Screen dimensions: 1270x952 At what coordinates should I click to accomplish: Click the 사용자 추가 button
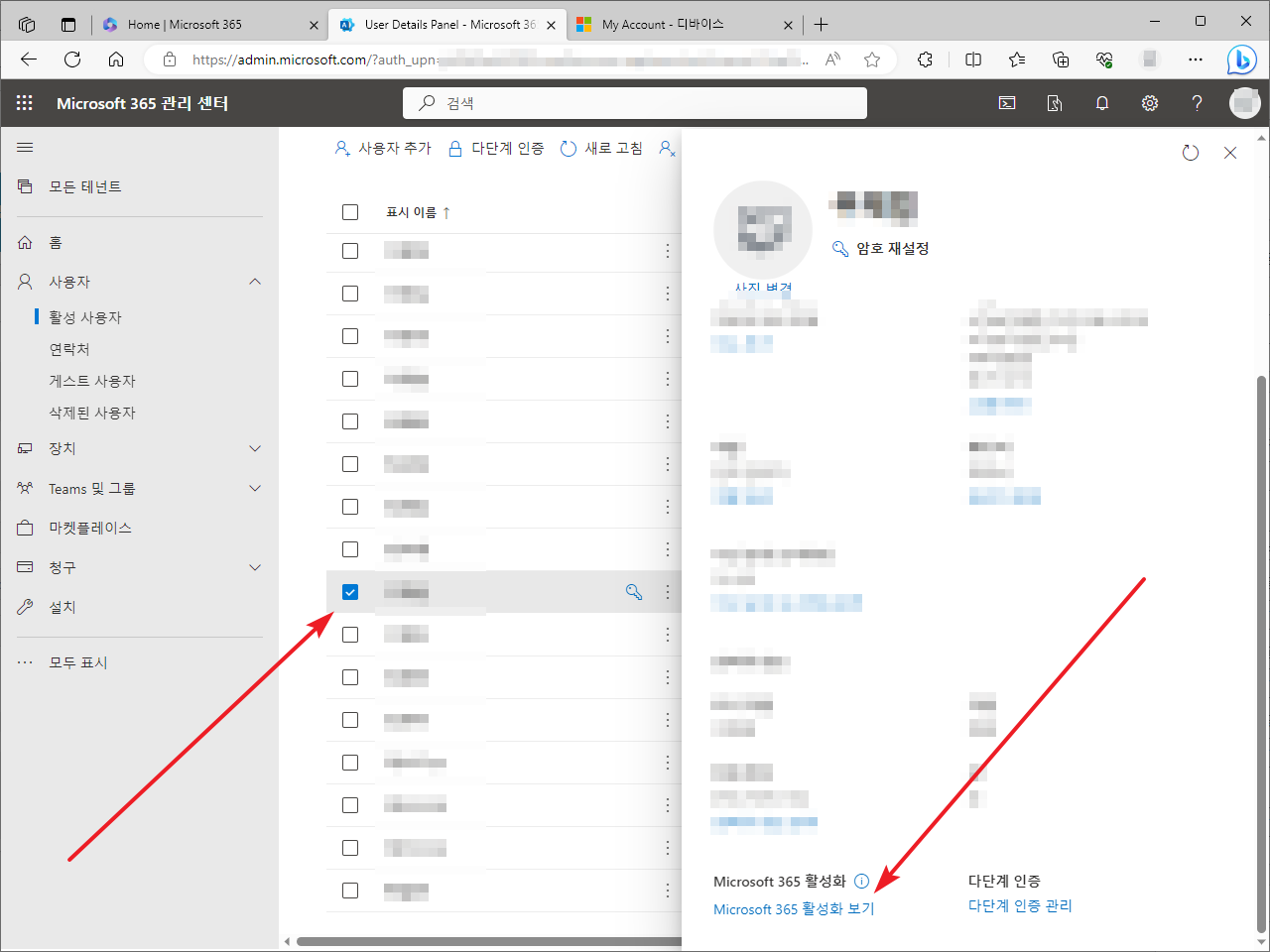(383, 149)
